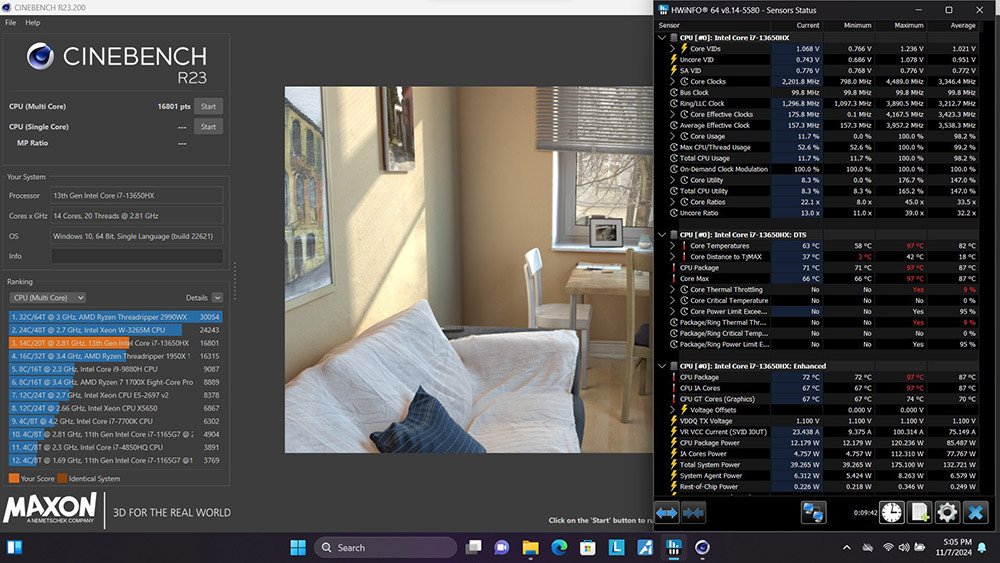Open volume speaker tray icon
1000x563 pixels.
click(904, 547)
